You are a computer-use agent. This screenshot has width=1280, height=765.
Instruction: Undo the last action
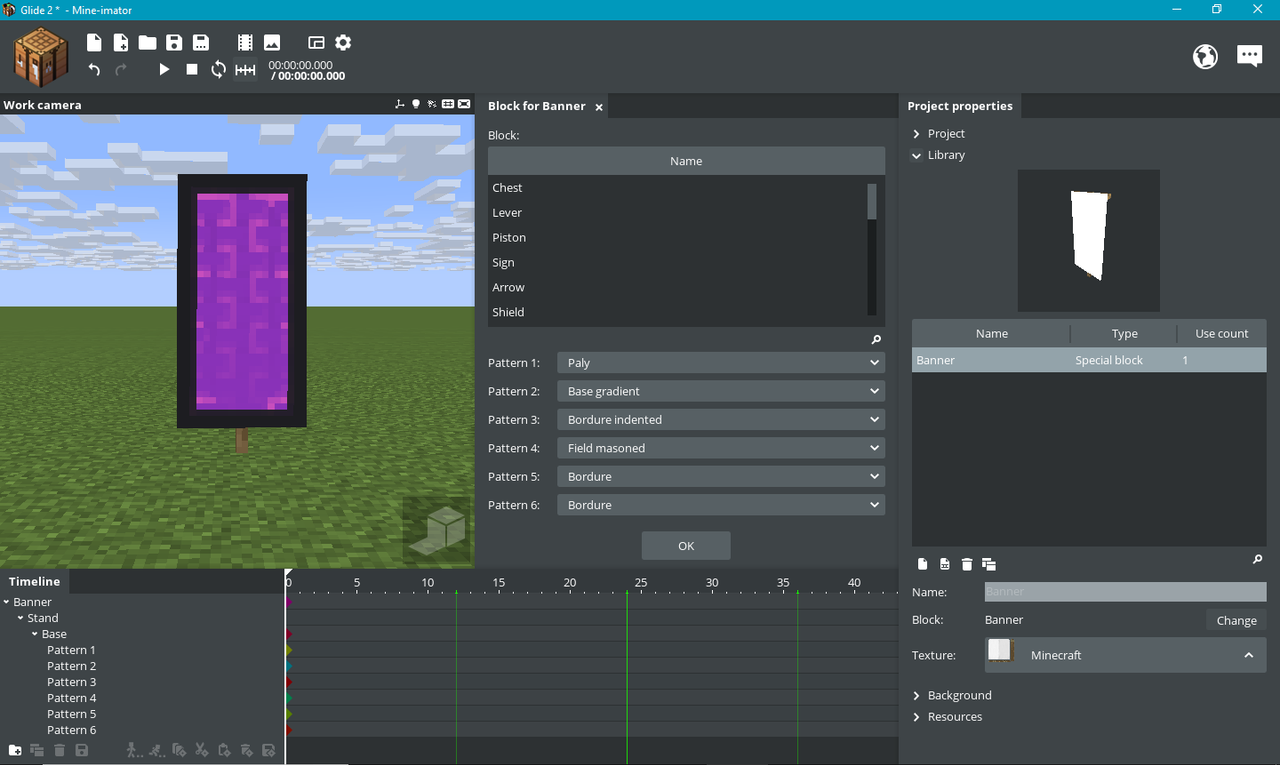(94, 69)
